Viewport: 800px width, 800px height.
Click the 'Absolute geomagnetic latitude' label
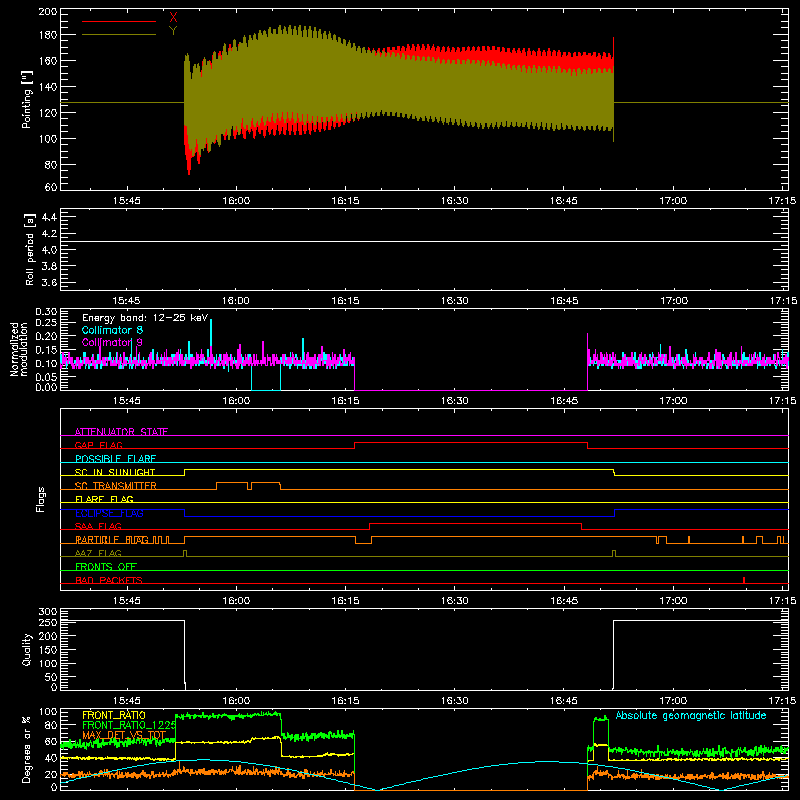pos(691,715)
